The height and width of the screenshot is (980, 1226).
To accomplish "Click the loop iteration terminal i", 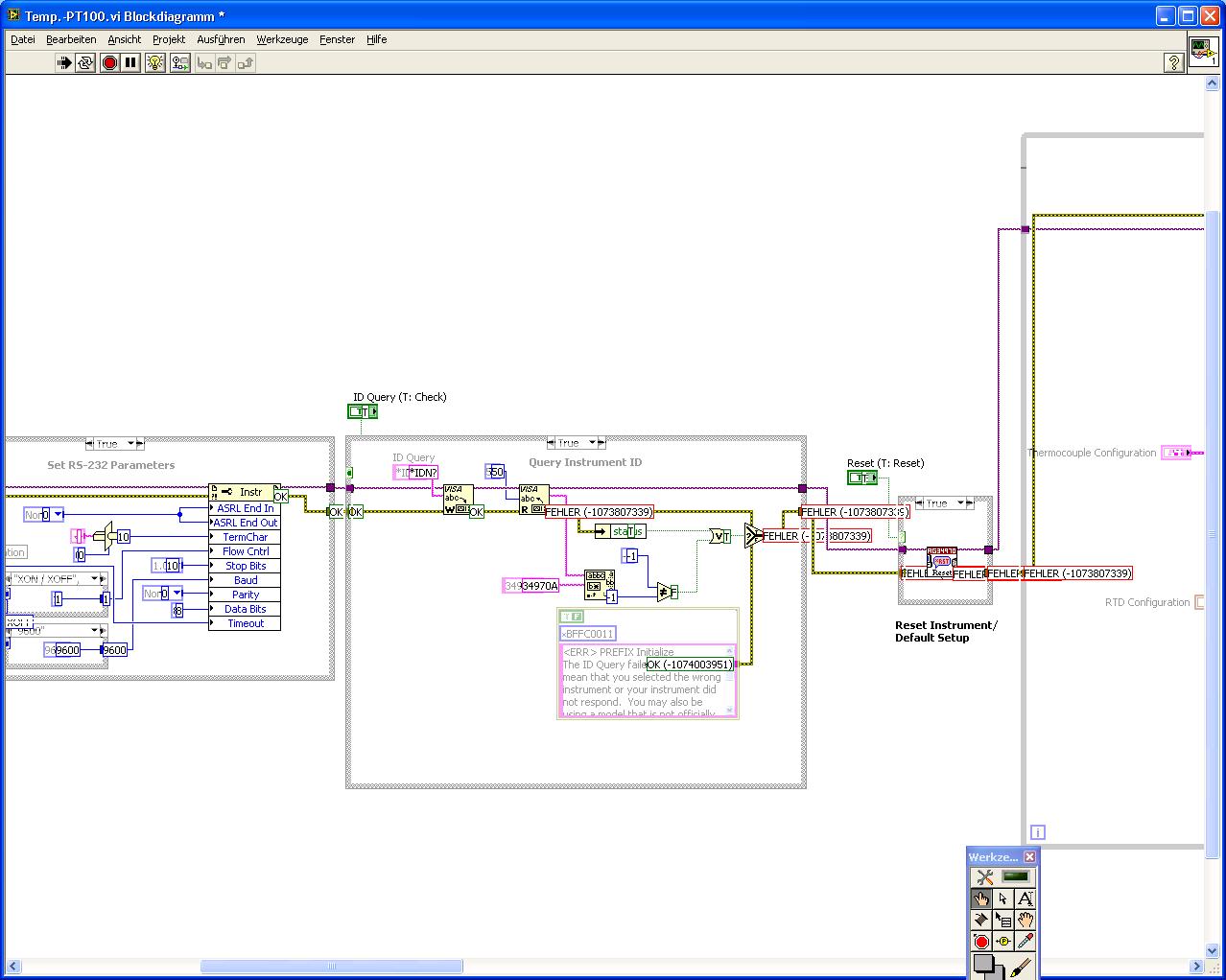I will click(x=1037, y=832).
